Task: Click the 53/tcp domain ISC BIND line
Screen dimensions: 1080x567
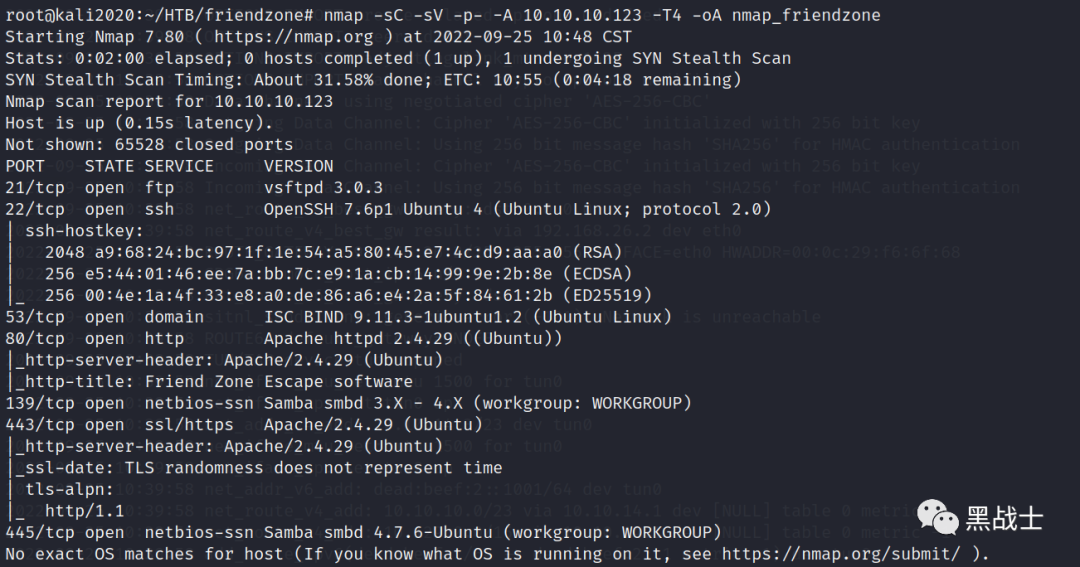Action: [x=338, y=317]
